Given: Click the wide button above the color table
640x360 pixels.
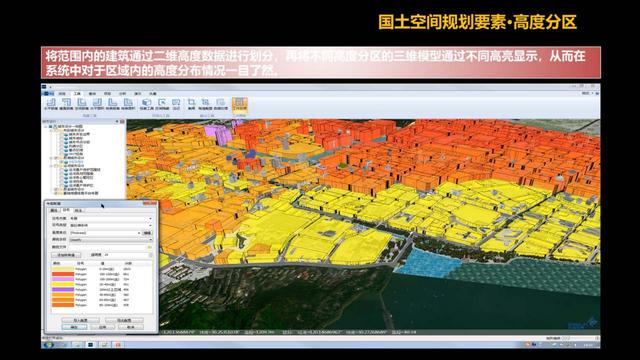Looking at the screenshot, I should pyautogui.click(x=66, y=255).
